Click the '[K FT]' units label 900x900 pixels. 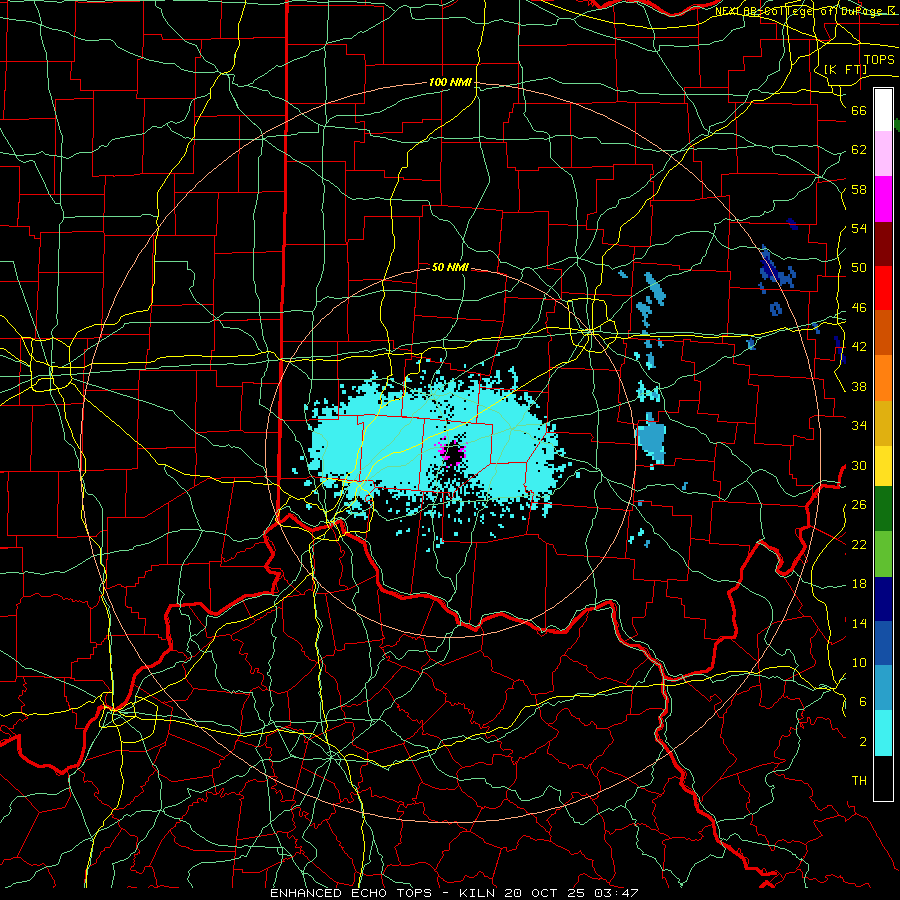click(x=845, y=69)
